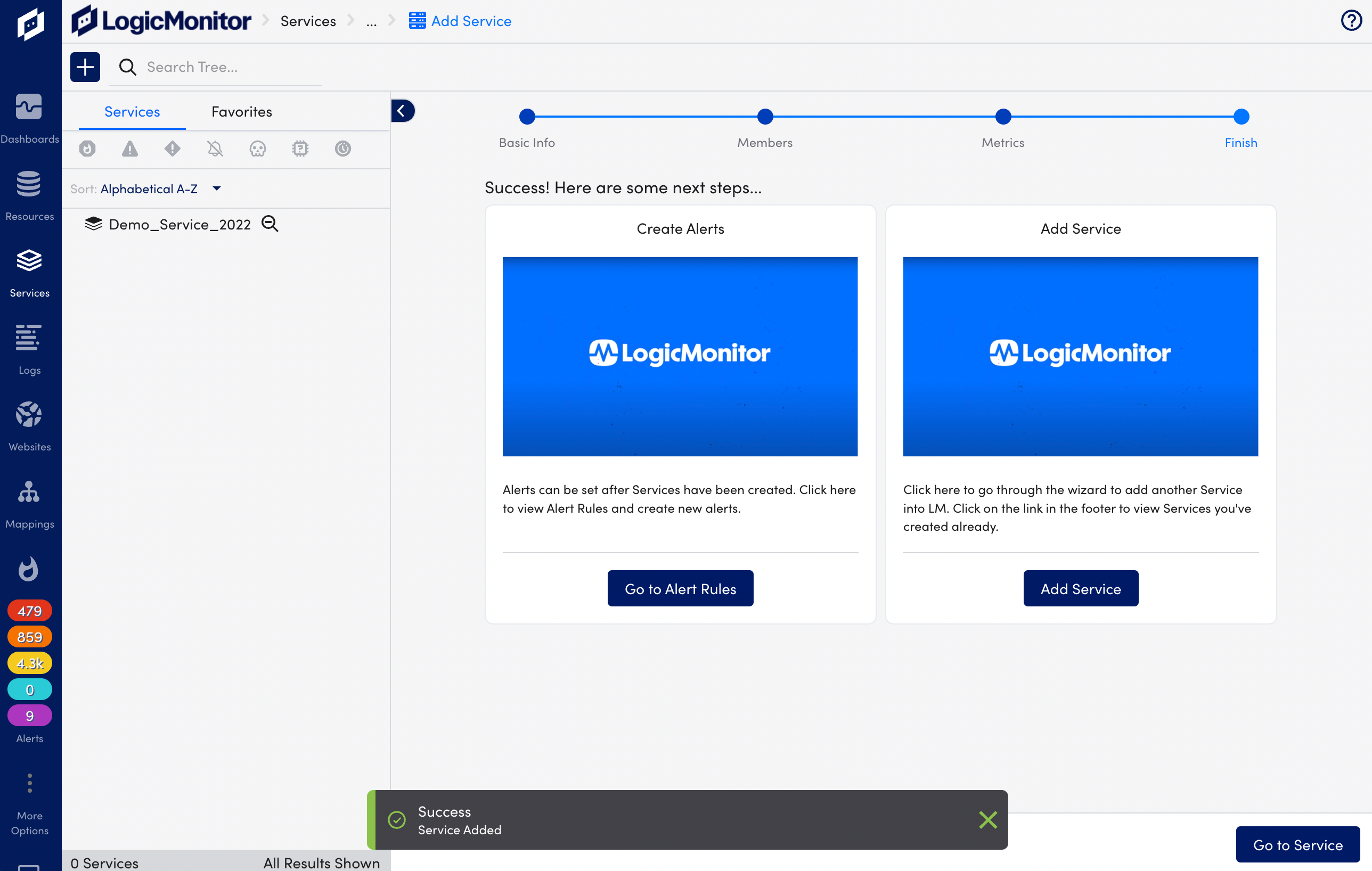Click the Services breadcrumb link
Image resolution: width=1372 pixels, height=871 pixels.
point(308,21)
